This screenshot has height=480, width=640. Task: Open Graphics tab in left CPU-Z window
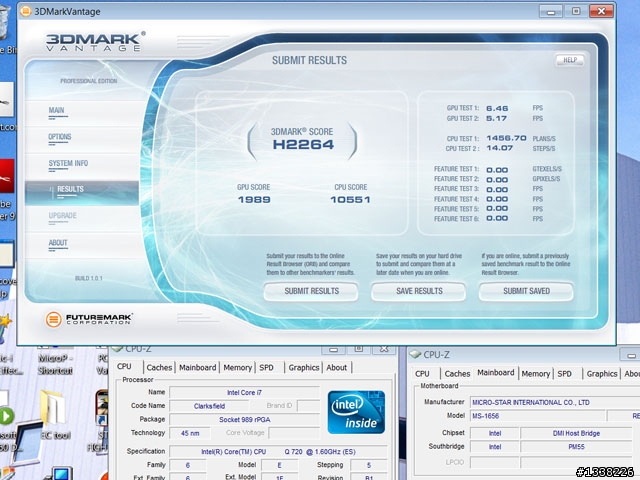pos(304,367)
